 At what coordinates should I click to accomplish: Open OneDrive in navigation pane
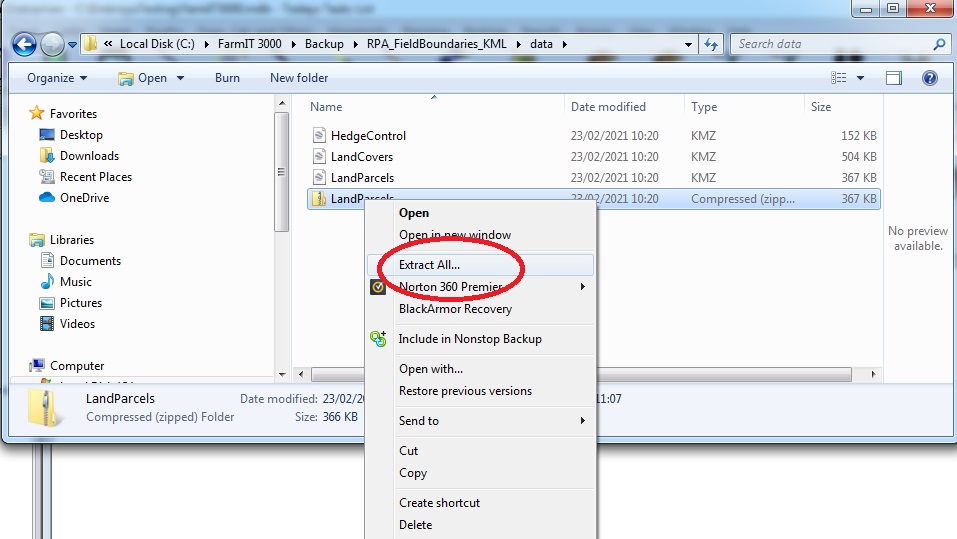click(x=84, y=198)
